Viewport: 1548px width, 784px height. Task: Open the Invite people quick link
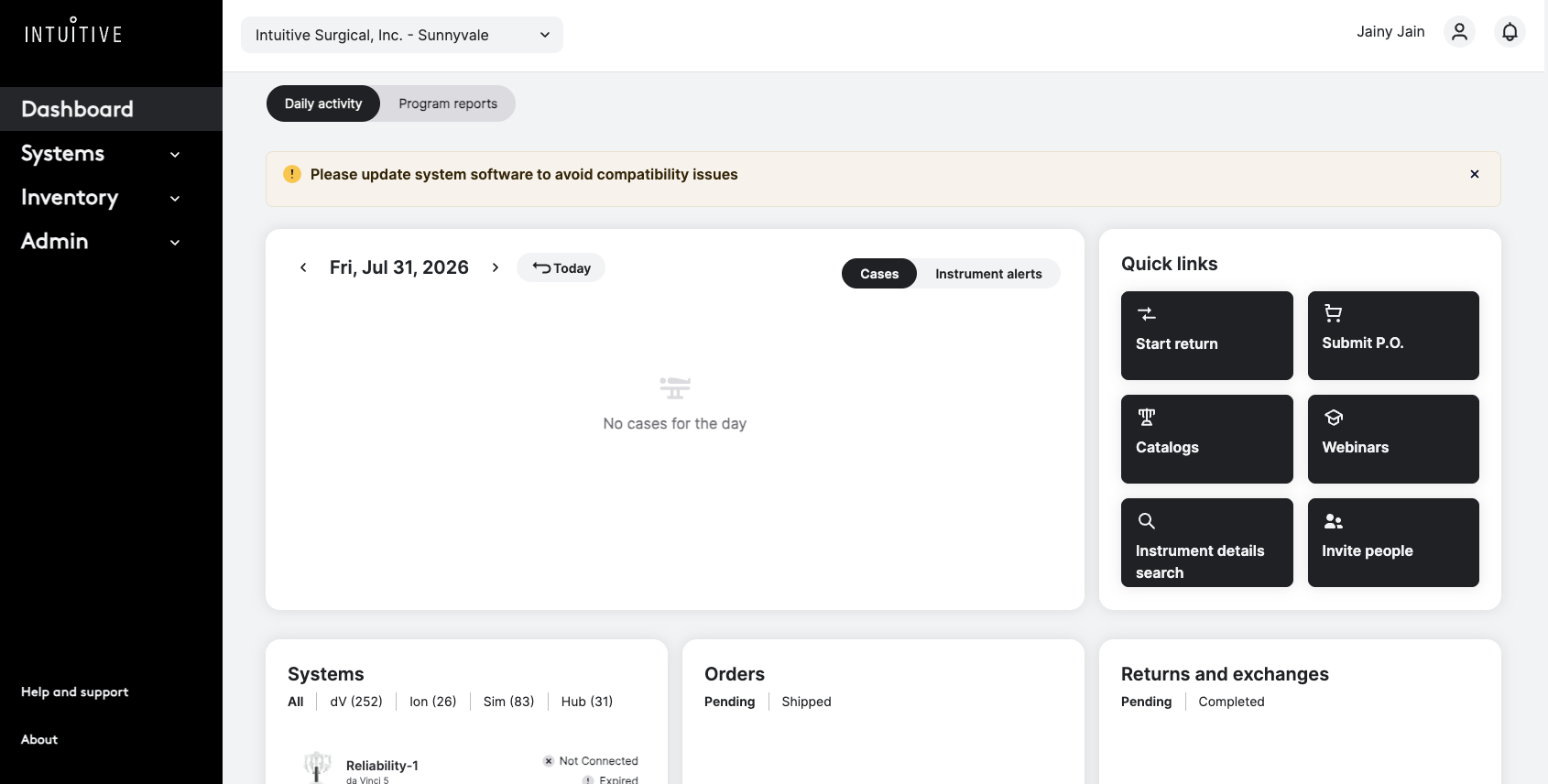1393,542
